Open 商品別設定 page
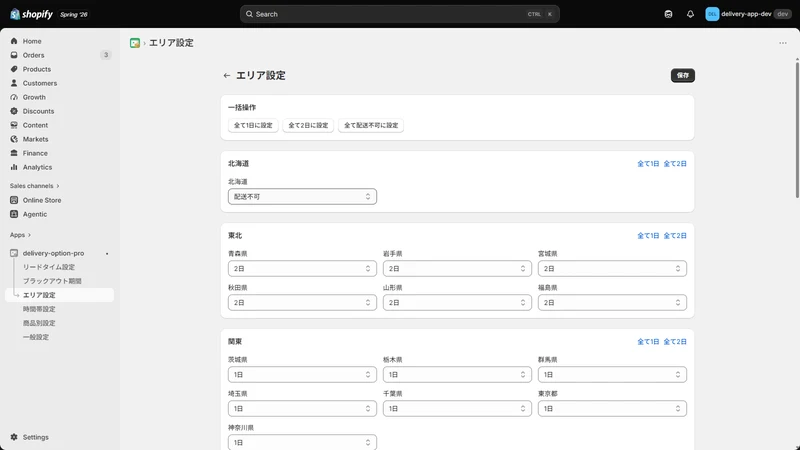The width and height of the screenshot is (800, 450). 39,323
